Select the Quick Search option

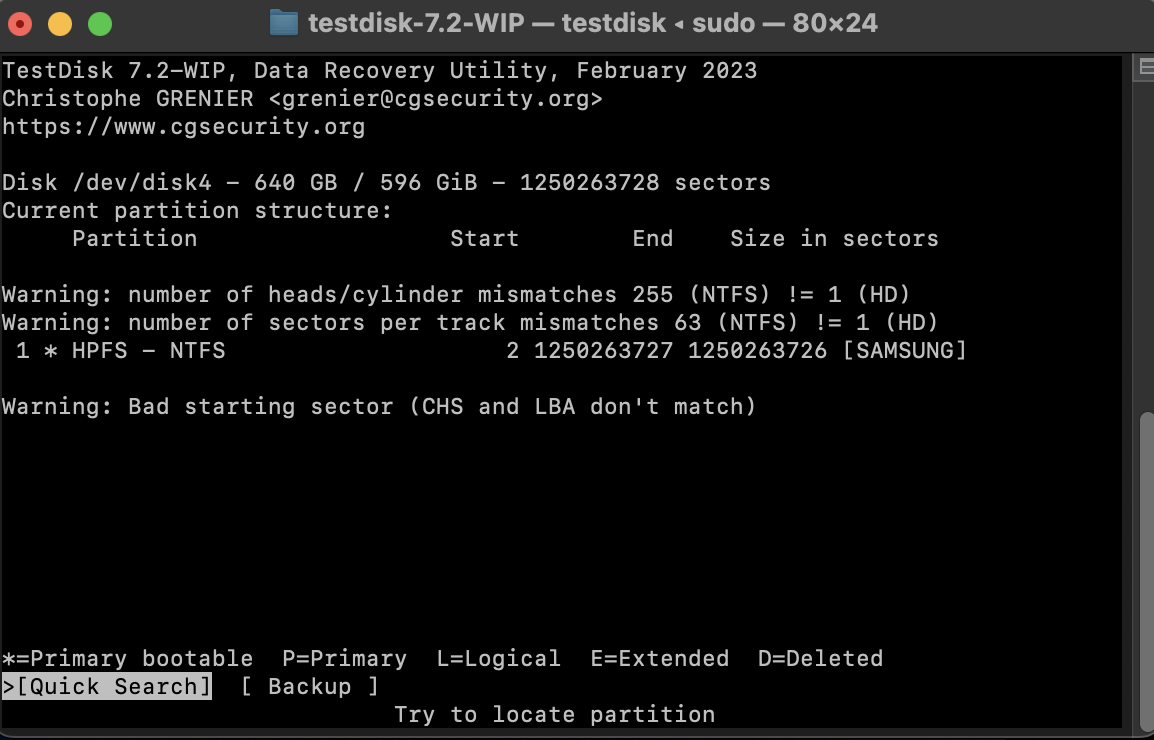tap(107, 686)
